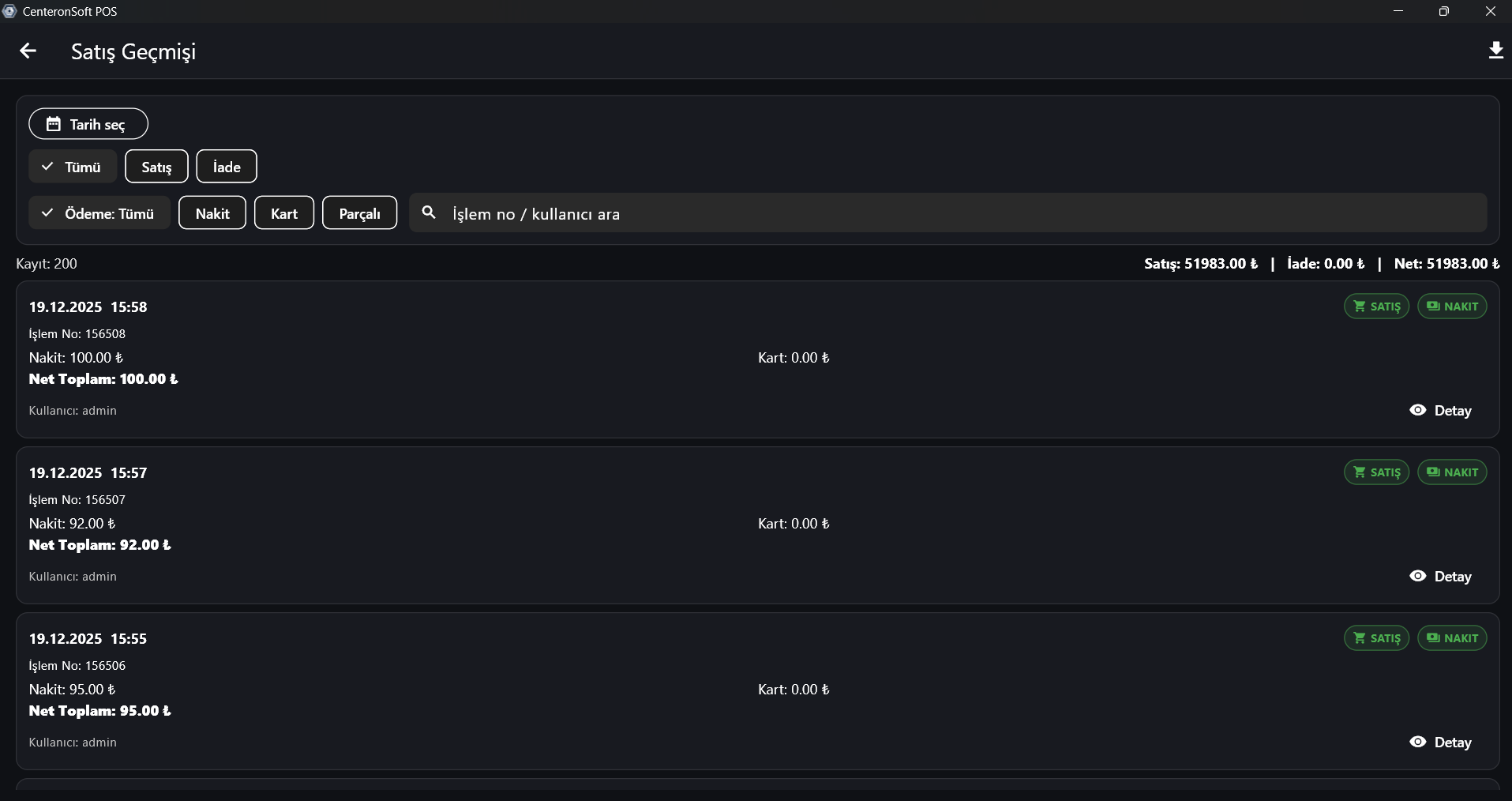Screen dimensions: 1512x801
Task: Click the calendar icon in Tarih seç
Action: [53, 124]
